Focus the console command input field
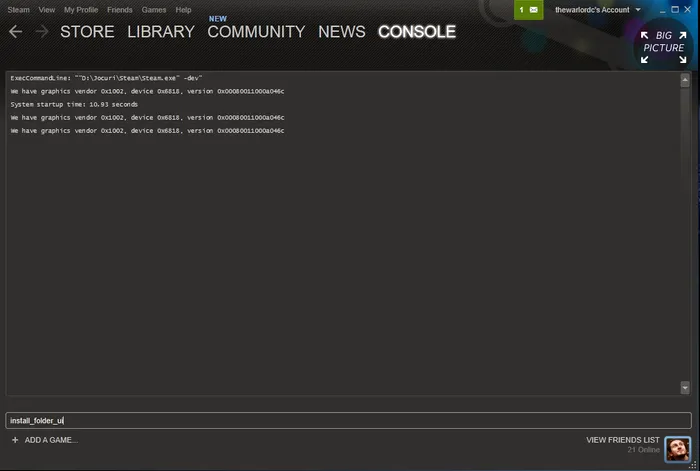 tap(348, 421)
